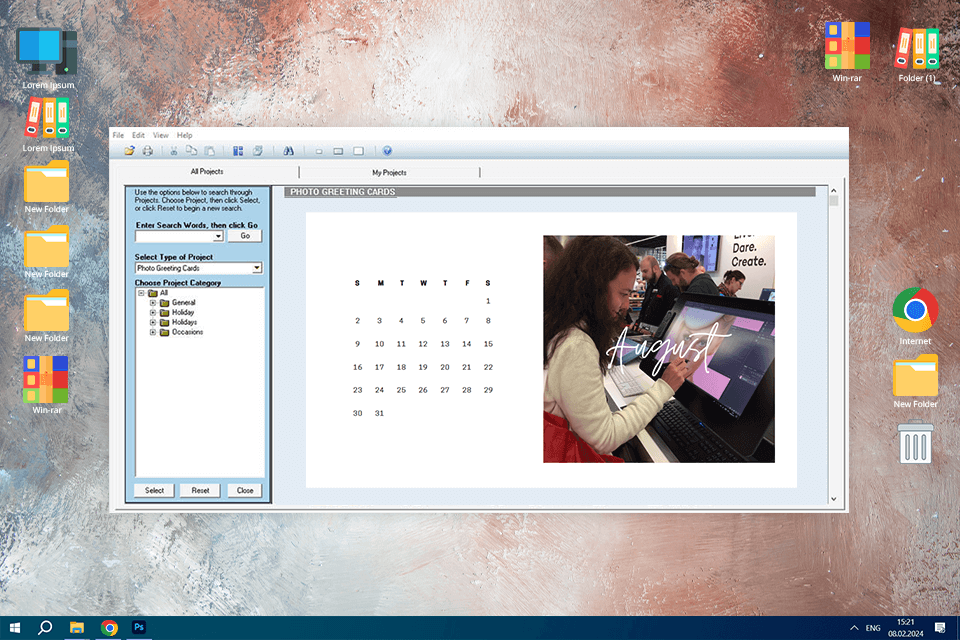Select the Occasions folder in tree
The height and width of the screenshot is (640, 960).
click(181, 332)
